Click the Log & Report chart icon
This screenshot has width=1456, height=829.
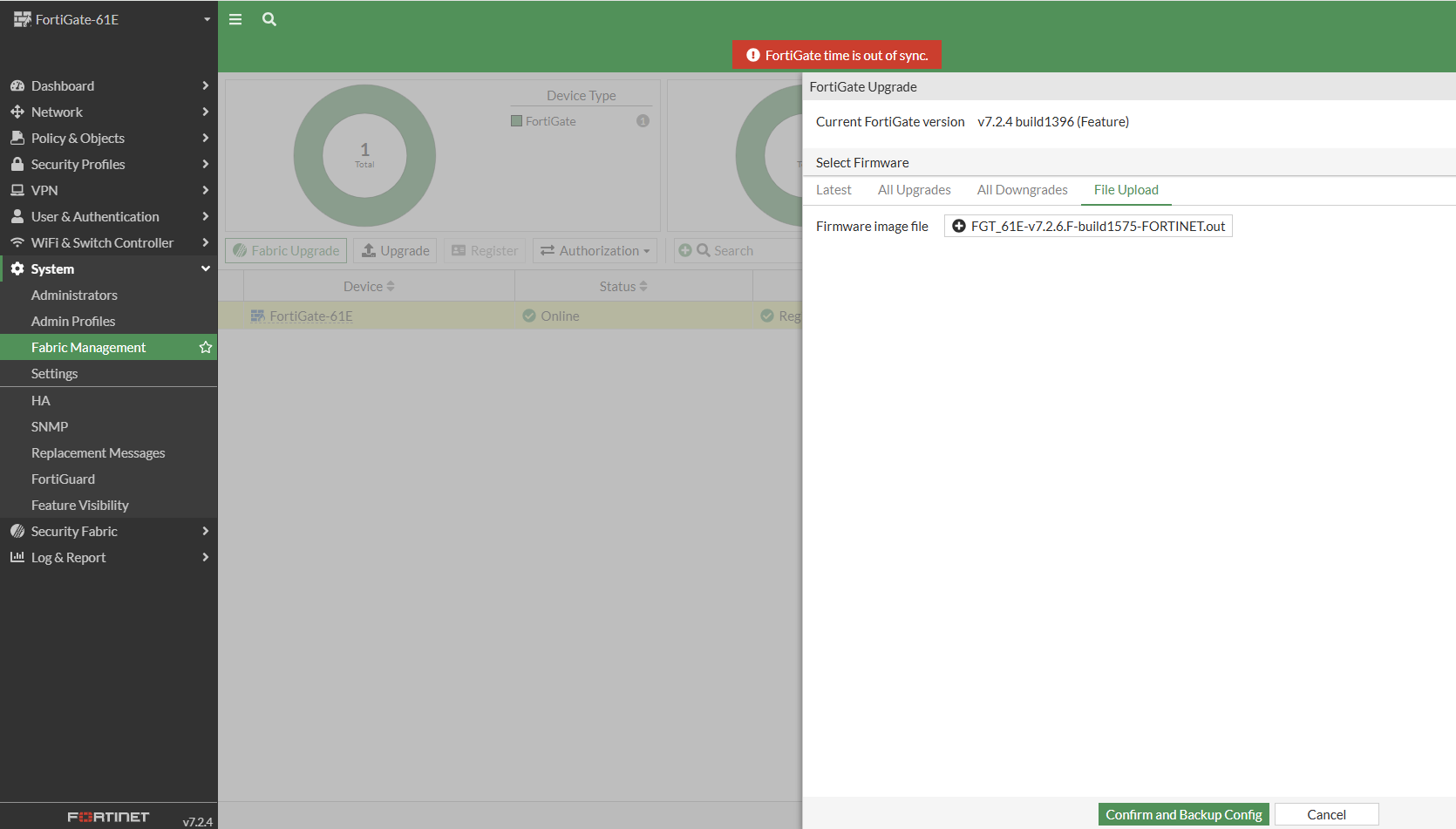pyautogui.click(x=17, y=557)
